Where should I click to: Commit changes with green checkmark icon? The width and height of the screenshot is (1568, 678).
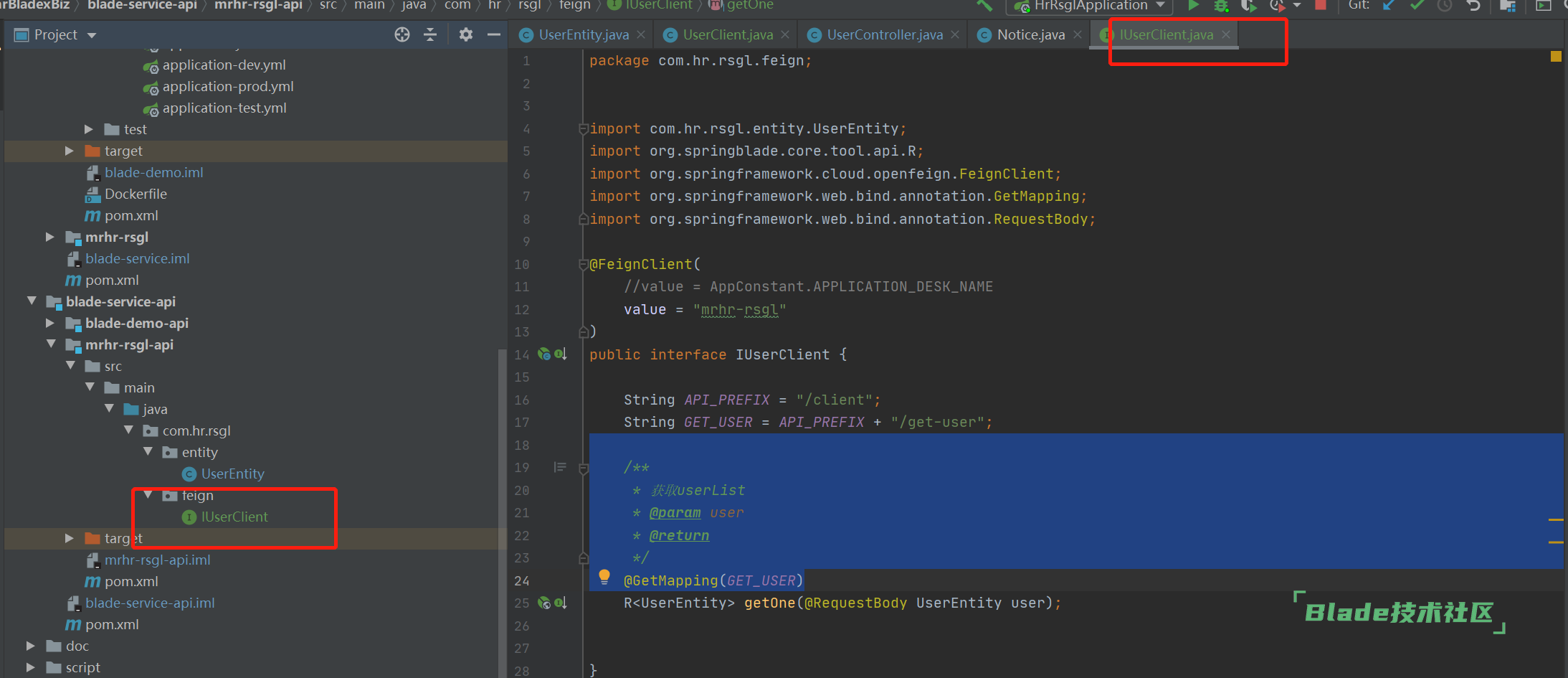[x=1417, y=5]
